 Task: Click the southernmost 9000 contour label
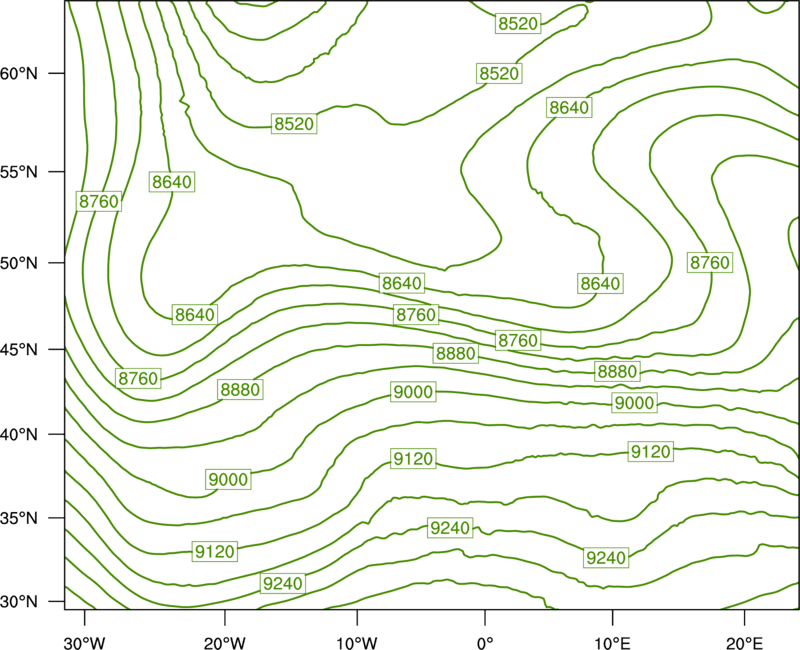(x=228, y=480)
